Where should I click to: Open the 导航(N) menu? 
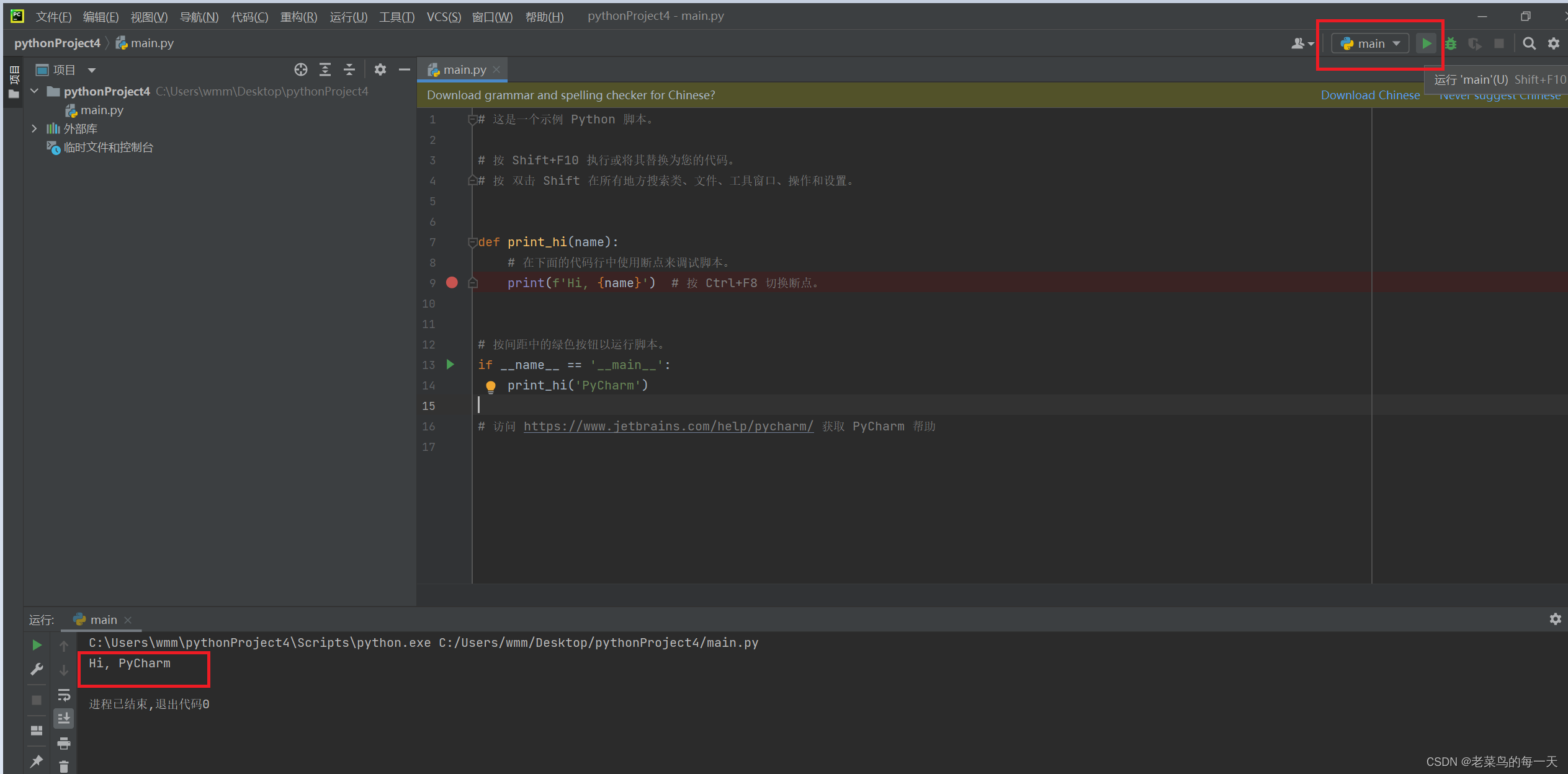[199, 17]
